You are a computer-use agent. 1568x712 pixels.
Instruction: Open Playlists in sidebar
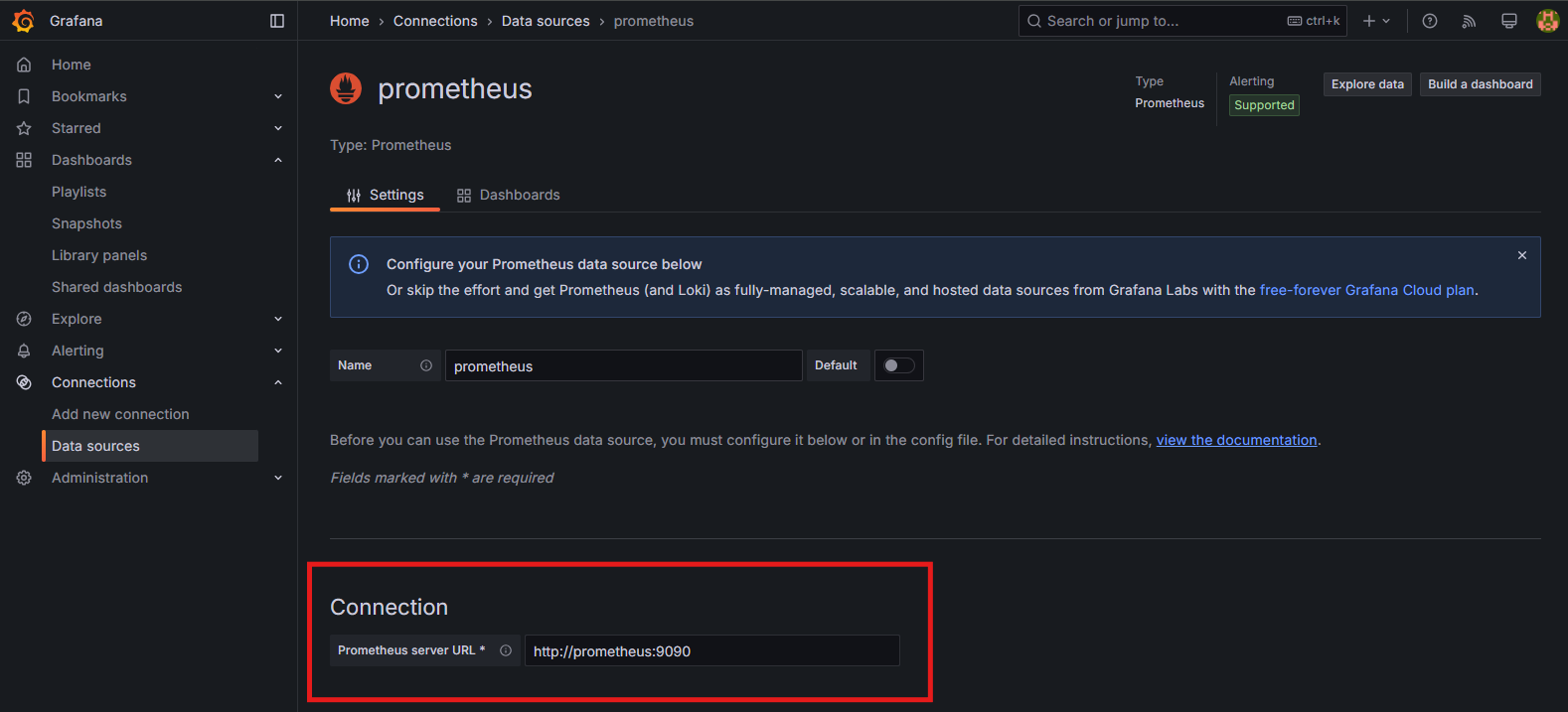(78, 192)
